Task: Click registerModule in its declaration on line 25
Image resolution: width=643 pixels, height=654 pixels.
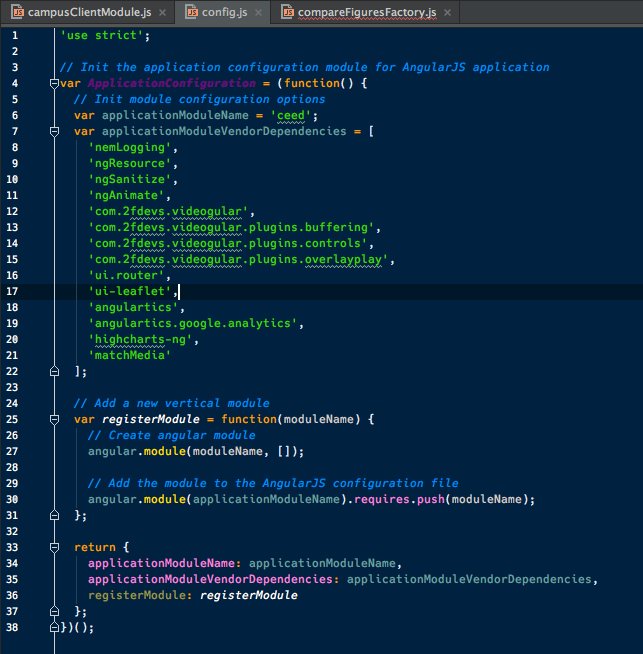Action: pyautogui.click(x=151, y=419)
